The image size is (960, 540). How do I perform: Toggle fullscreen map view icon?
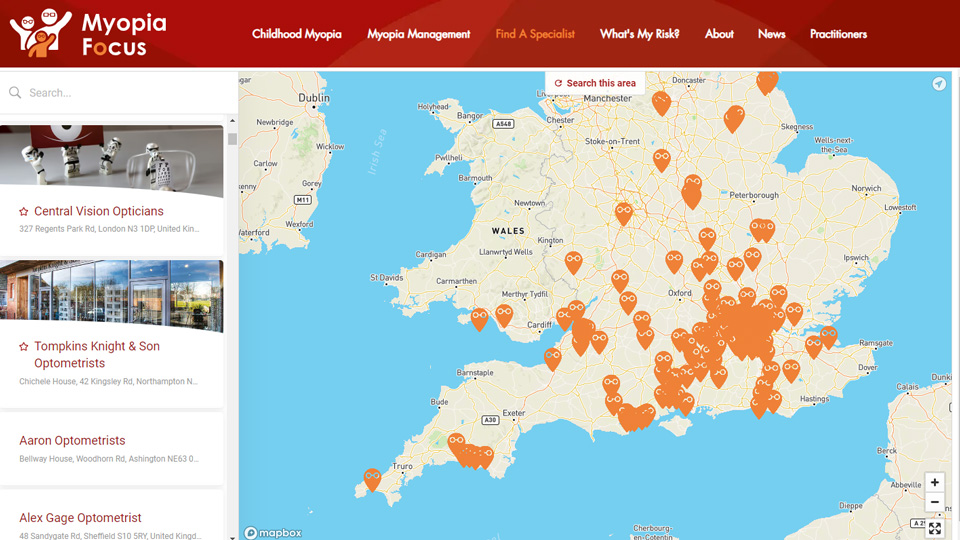pyautogui.click(x=935, y=528)
